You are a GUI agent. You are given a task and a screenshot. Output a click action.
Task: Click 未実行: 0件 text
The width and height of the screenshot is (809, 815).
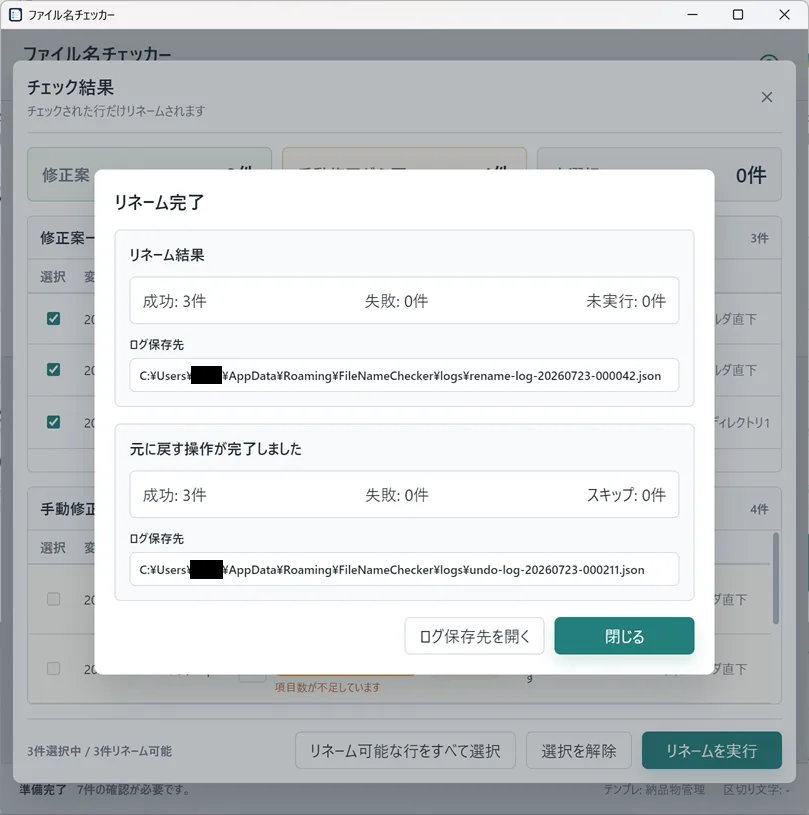626,301
